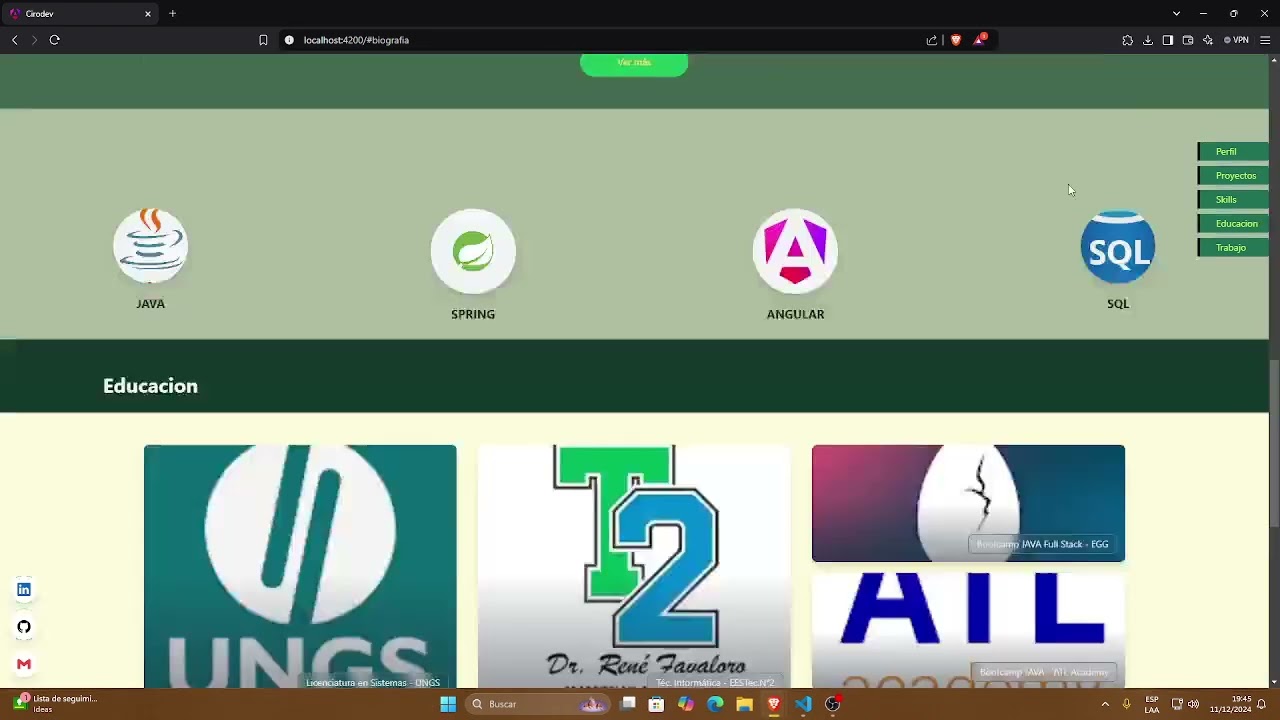The height and width of the screenshot is (720, 1280).
Task: Select Educacion in the side navigation
Action: (1233, 224)
